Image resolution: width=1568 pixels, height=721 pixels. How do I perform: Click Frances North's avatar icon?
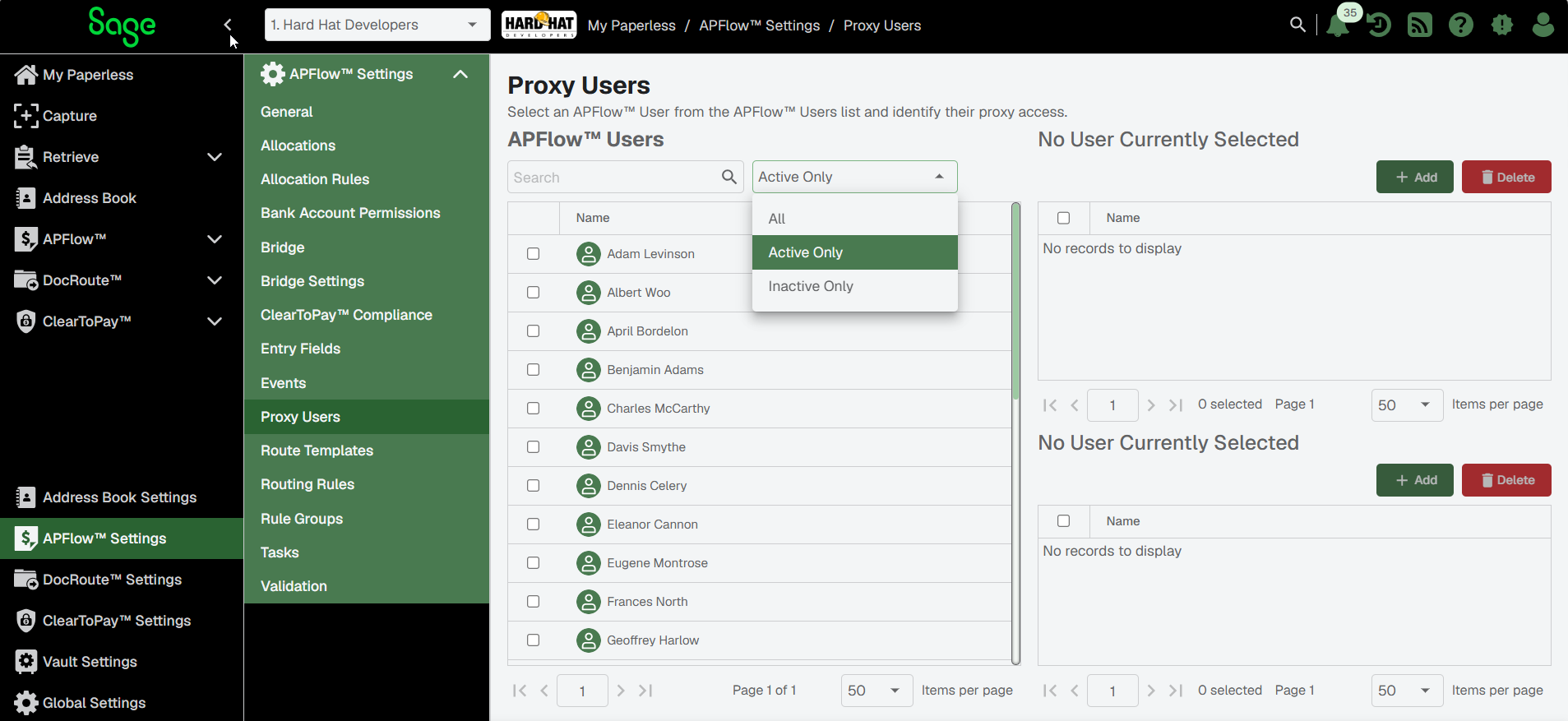(x=589, y=602)
